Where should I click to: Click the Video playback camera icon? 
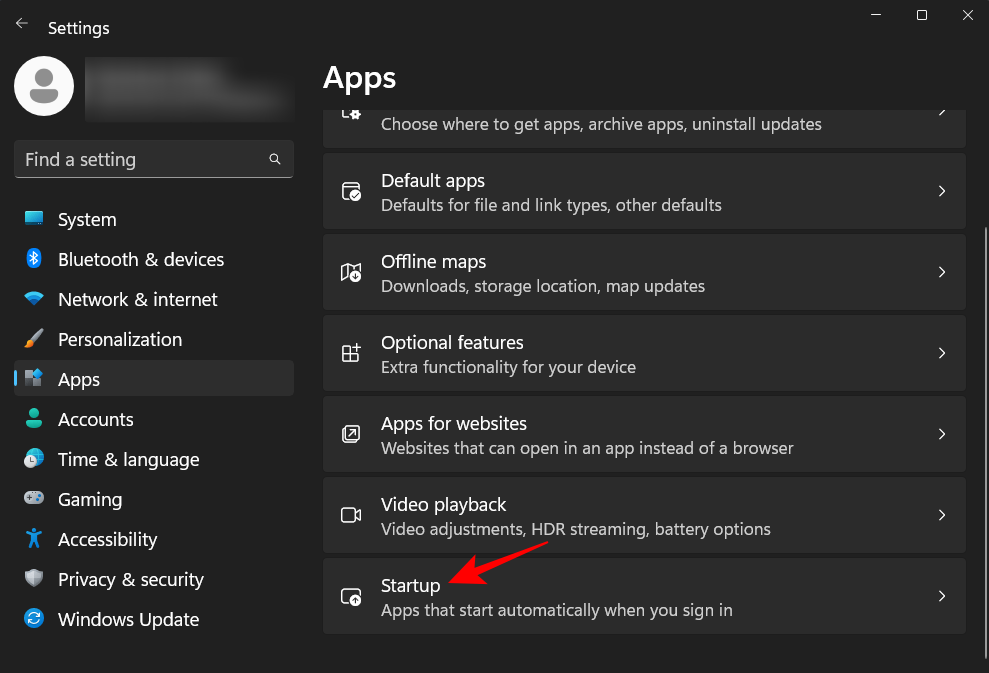[351, 515]
